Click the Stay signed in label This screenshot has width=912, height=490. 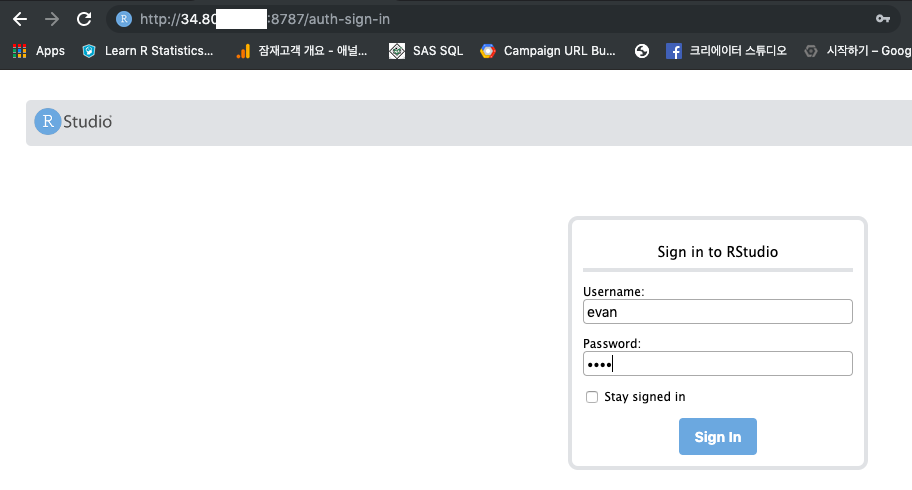tap(644, 397)
